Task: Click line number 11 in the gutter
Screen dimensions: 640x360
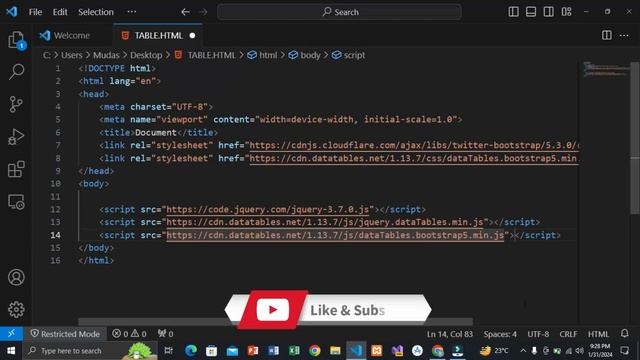Action: [x=56, y=197]
